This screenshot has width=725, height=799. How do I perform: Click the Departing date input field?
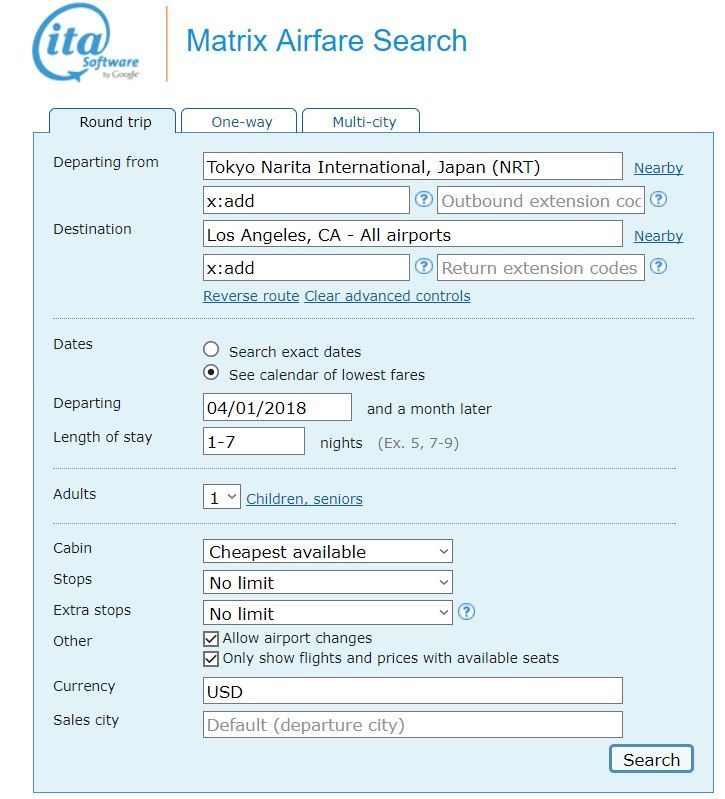coord(277,408)
